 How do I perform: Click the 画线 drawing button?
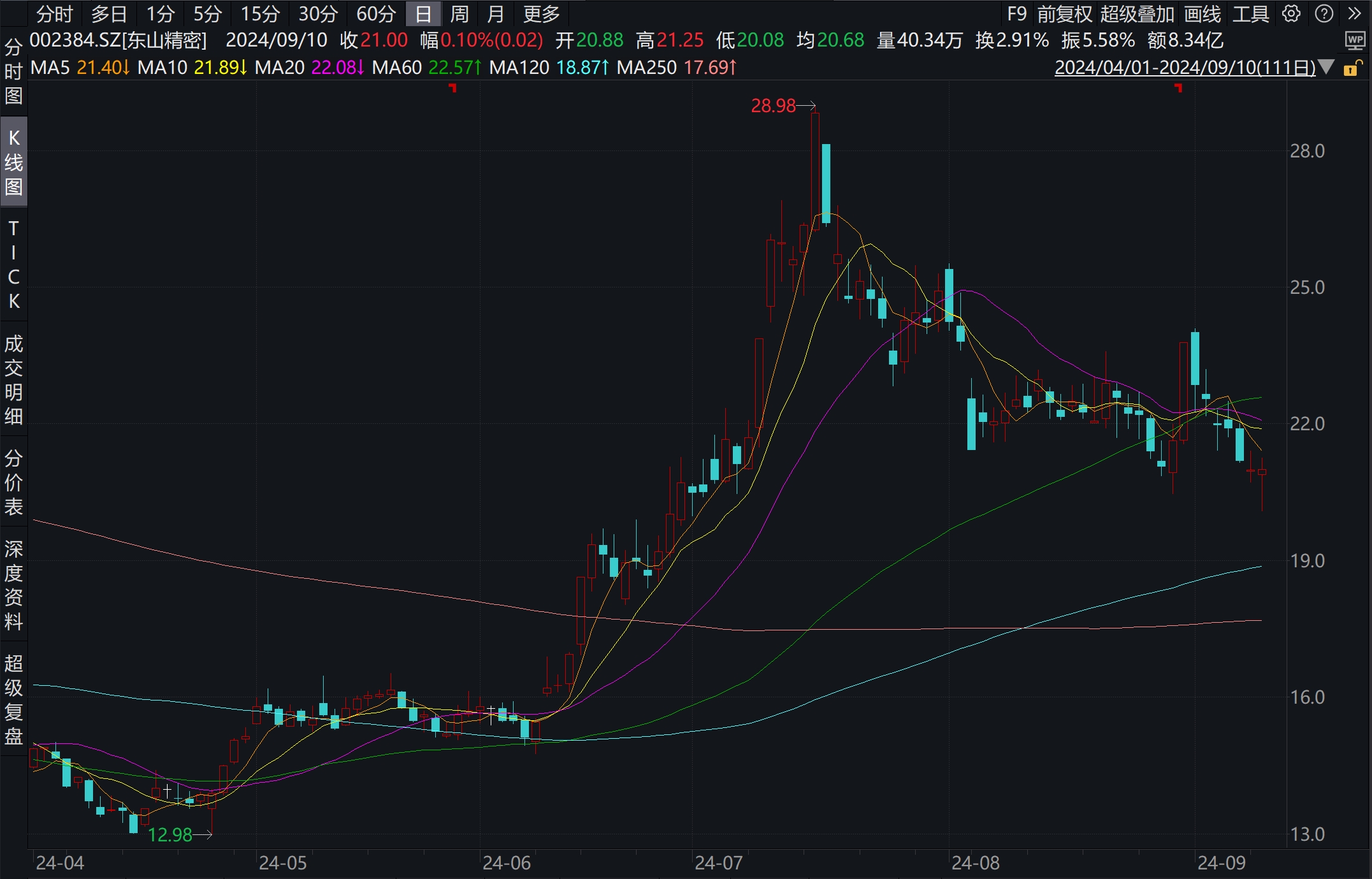(x=1202, y=13)
